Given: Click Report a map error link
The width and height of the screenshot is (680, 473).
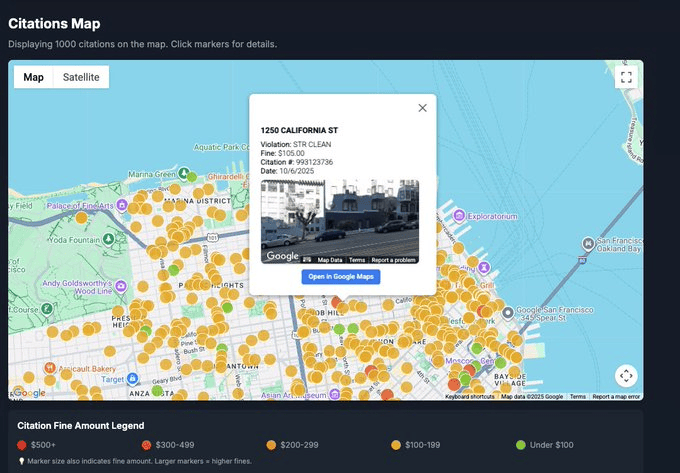Looking at the screenshot, I should [616, 397].
